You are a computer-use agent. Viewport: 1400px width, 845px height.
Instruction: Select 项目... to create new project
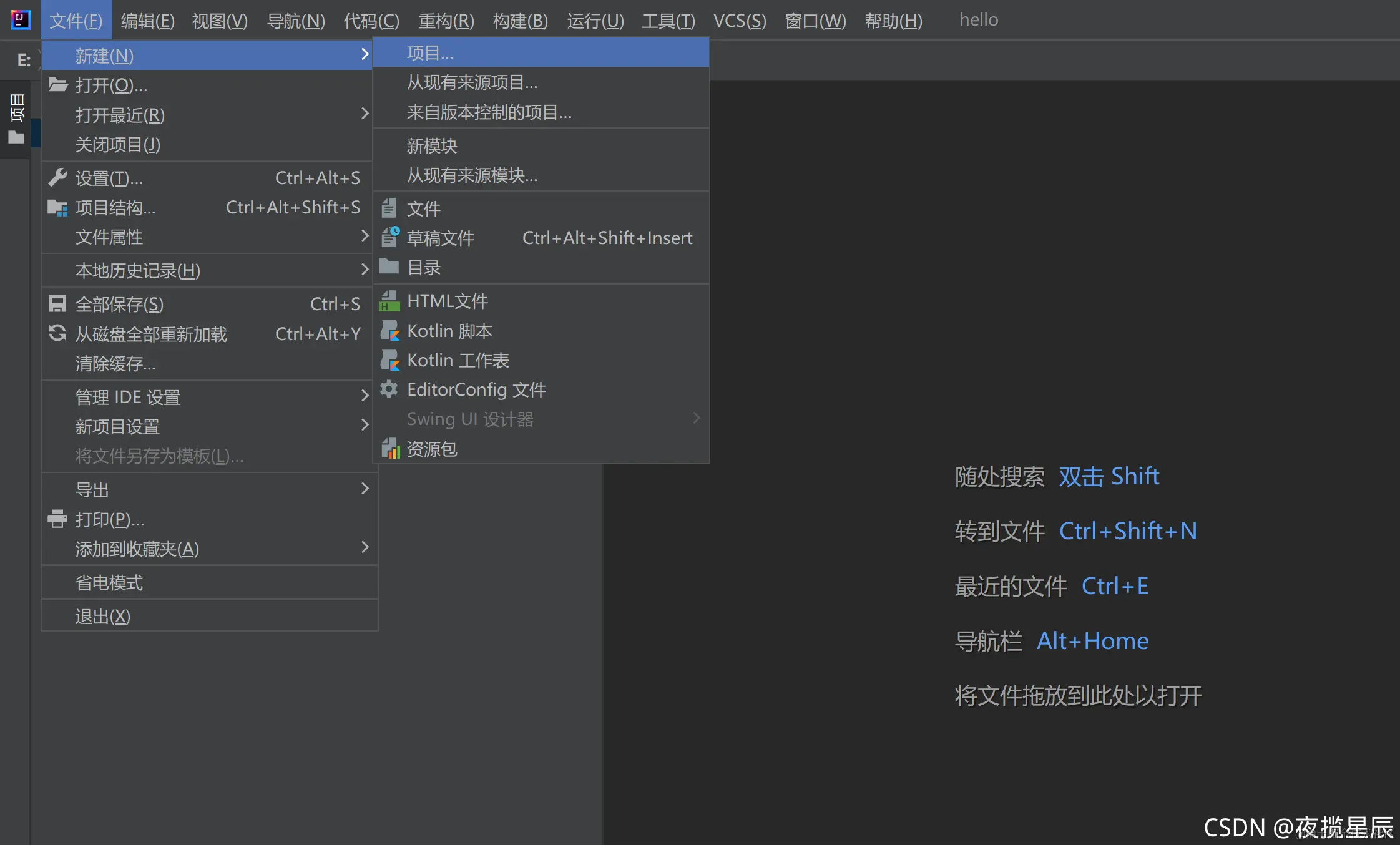pyautogui.click(x=429, y=53)
